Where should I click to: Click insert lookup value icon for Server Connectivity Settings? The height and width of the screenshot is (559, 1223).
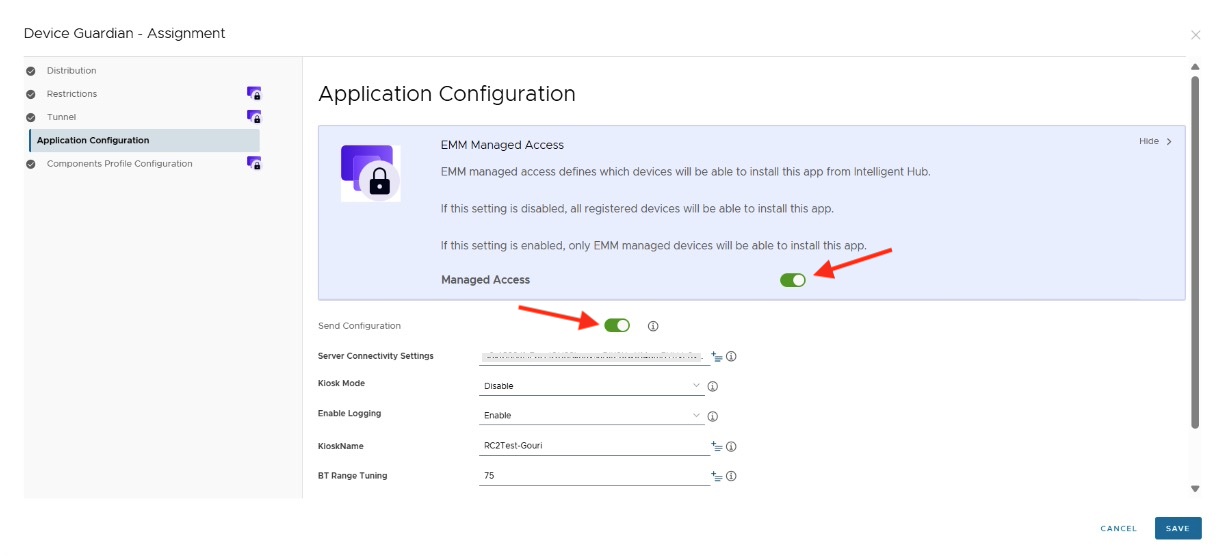[x=716, y=356]
